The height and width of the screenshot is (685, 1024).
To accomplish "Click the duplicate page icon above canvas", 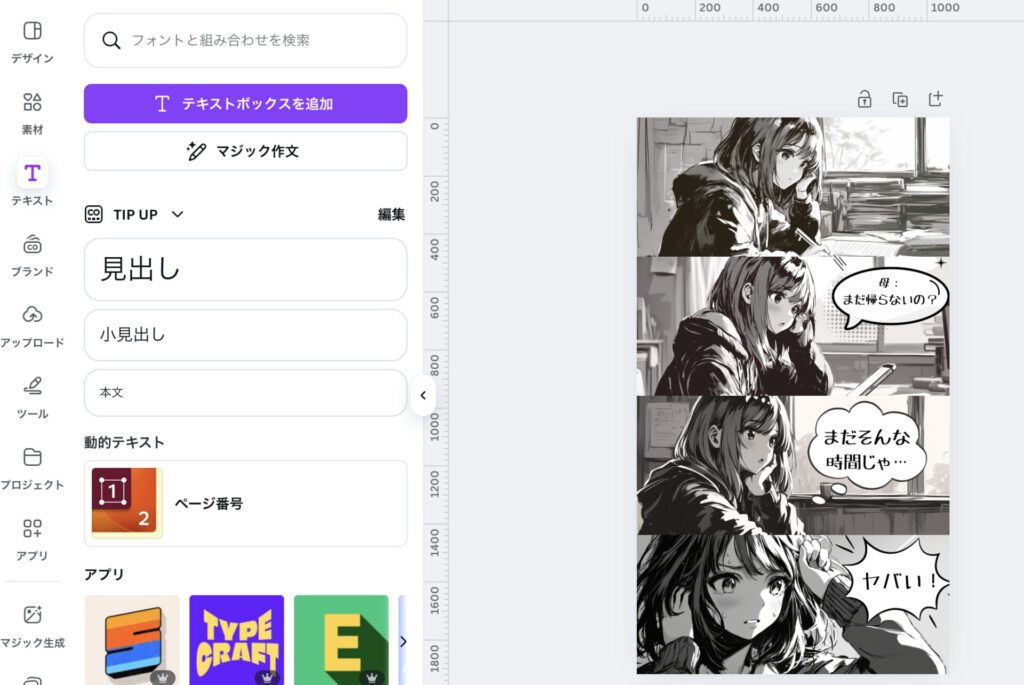I will click(x=900, y=99).
